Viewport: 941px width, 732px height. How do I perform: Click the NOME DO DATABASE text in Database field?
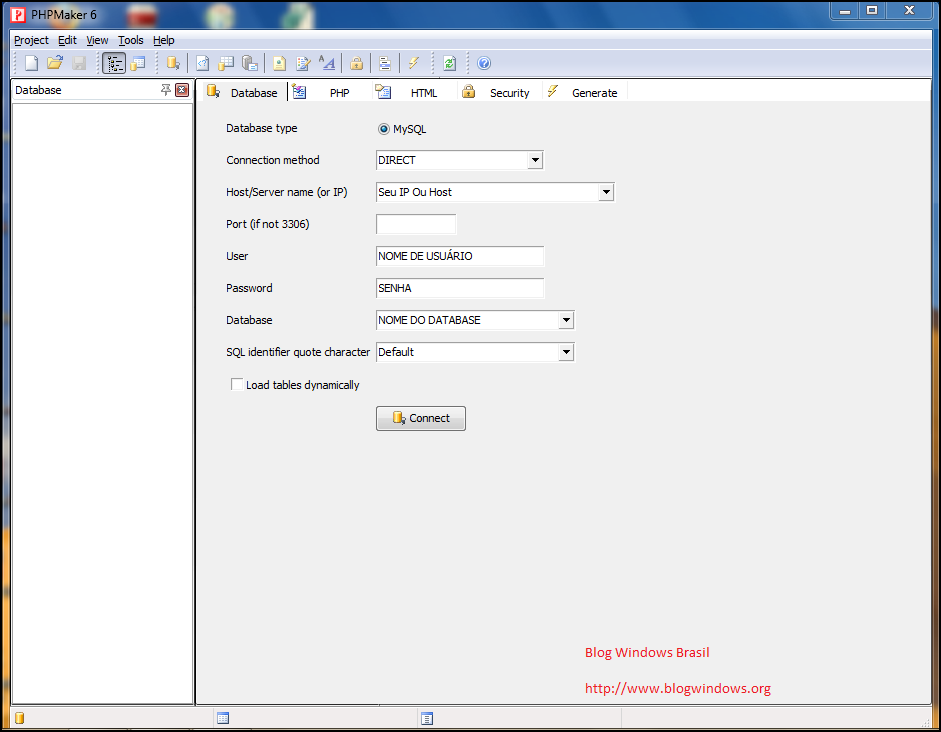[x=429, y=320]
